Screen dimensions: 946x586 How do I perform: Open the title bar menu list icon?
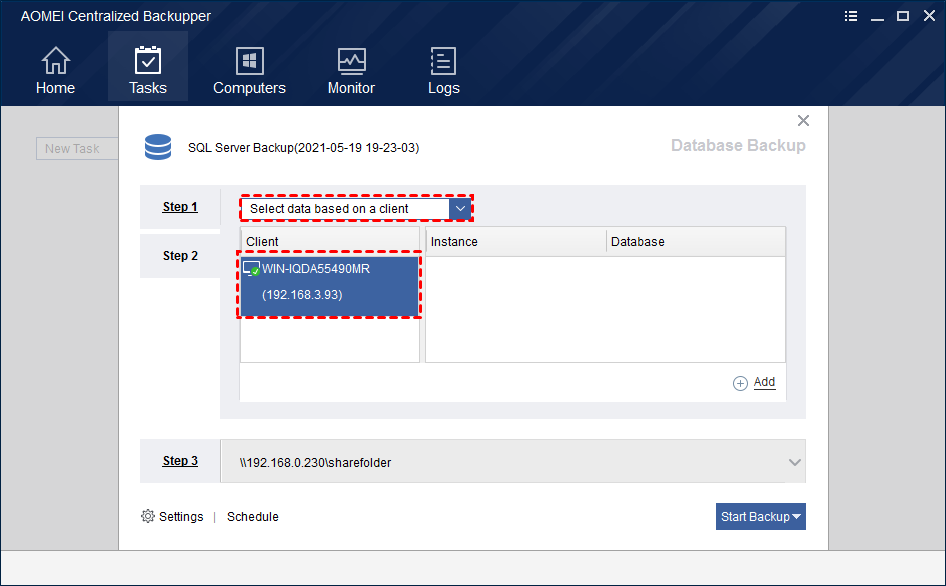pyautogui.click(x=851, y=16)
